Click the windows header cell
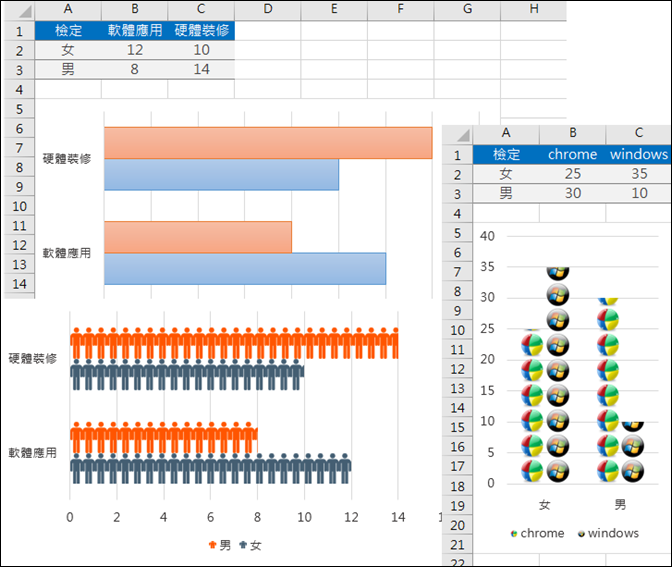Image resolution: width=672 pixels, height=567 pixels. [x=639, y=154]
